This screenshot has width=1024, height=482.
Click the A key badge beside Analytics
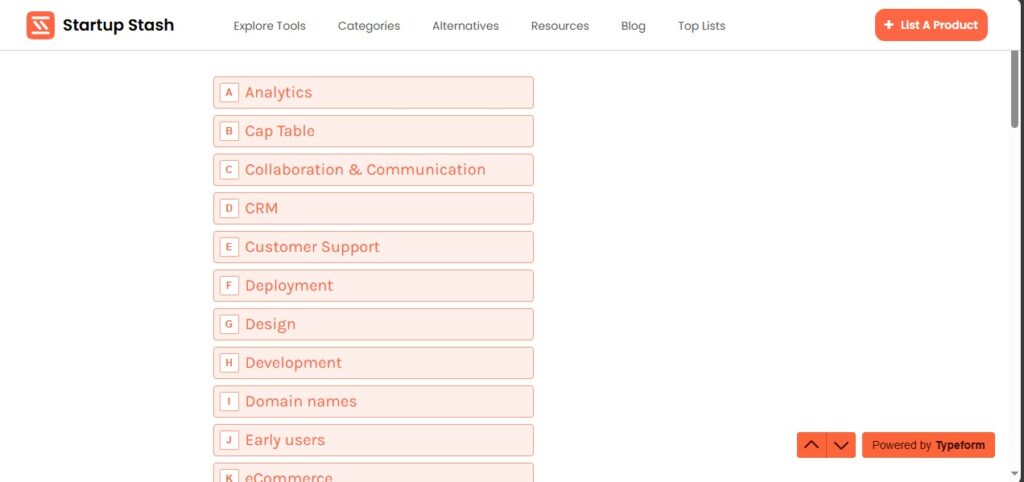[229, 93]
